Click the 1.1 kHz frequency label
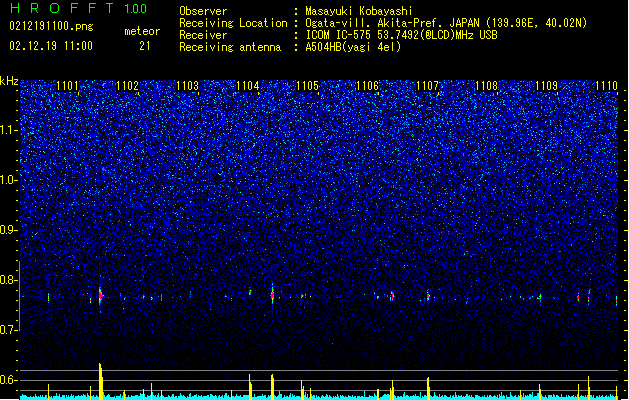629x400 pixels. [x=9, y=130]
